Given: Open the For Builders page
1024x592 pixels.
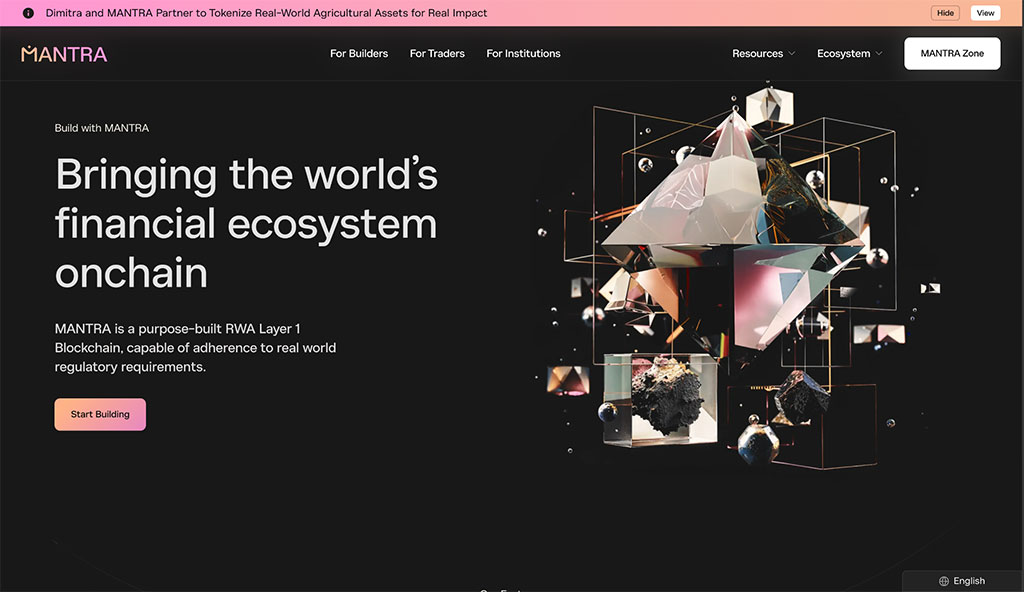Looking at the screenshot, I should 359,54.
